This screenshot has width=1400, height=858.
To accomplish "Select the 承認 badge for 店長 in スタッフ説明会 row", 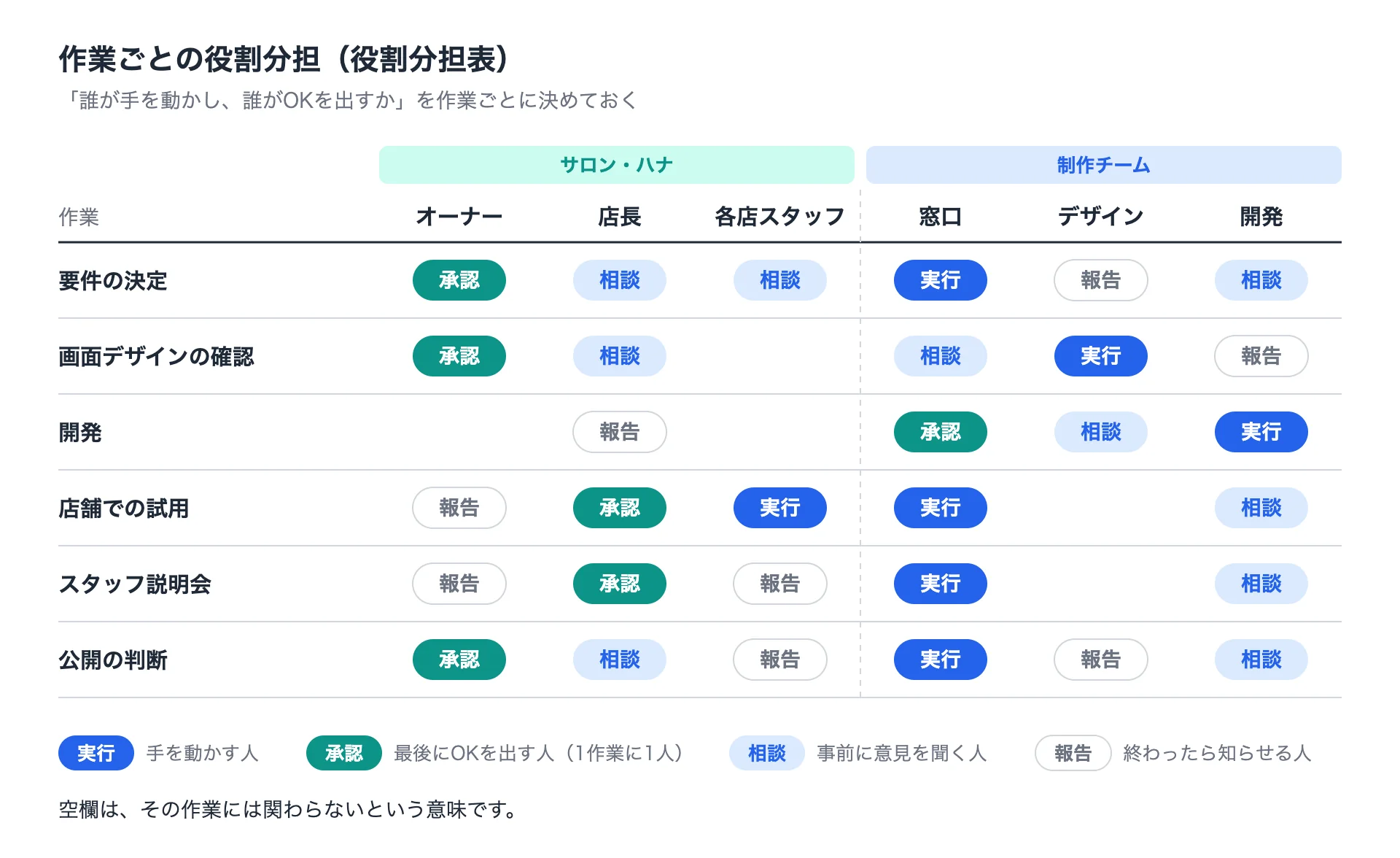I will coord(620,584).
